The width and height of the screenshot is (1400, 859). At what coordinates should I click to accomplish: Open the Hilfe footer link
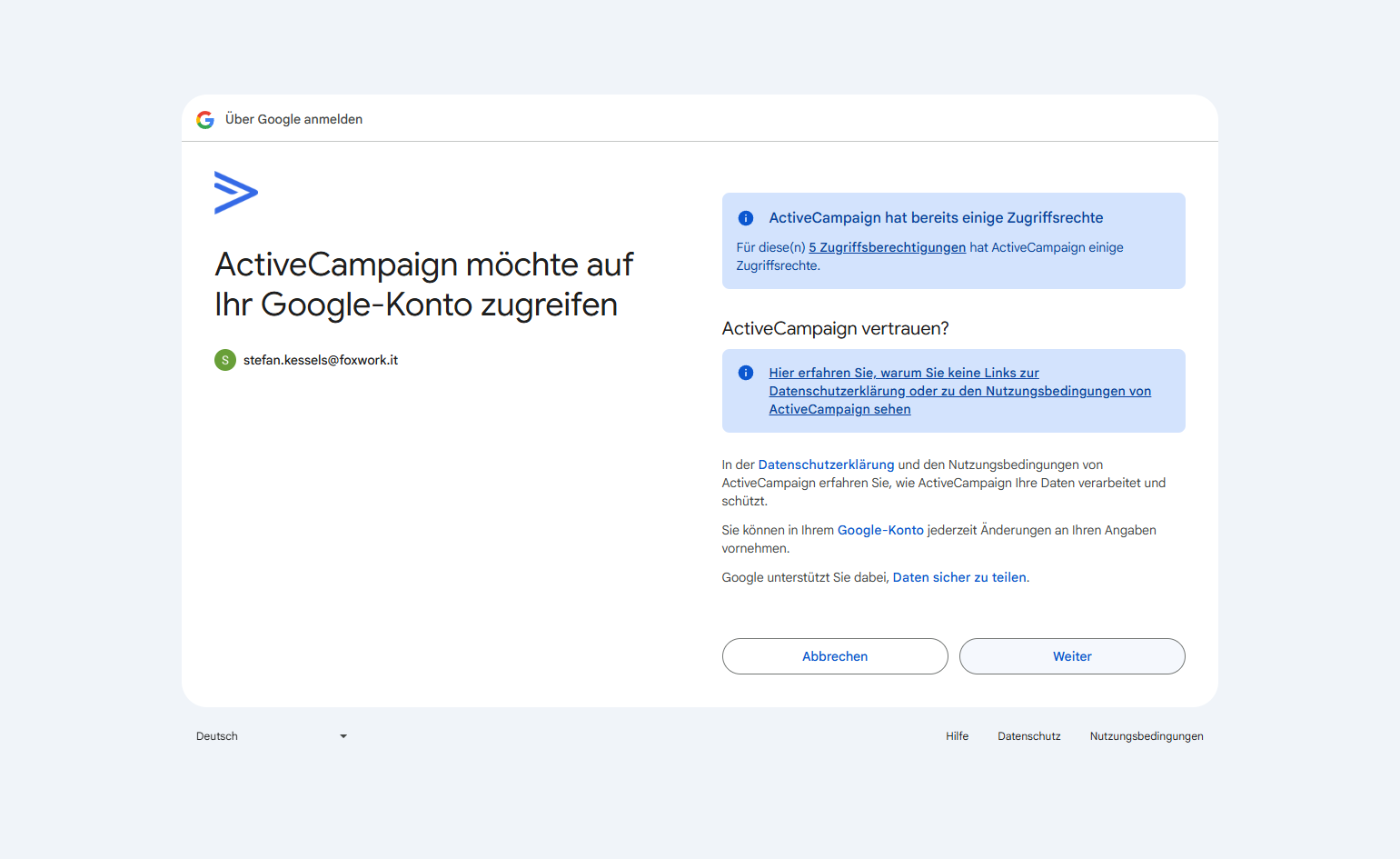[957, 736]
